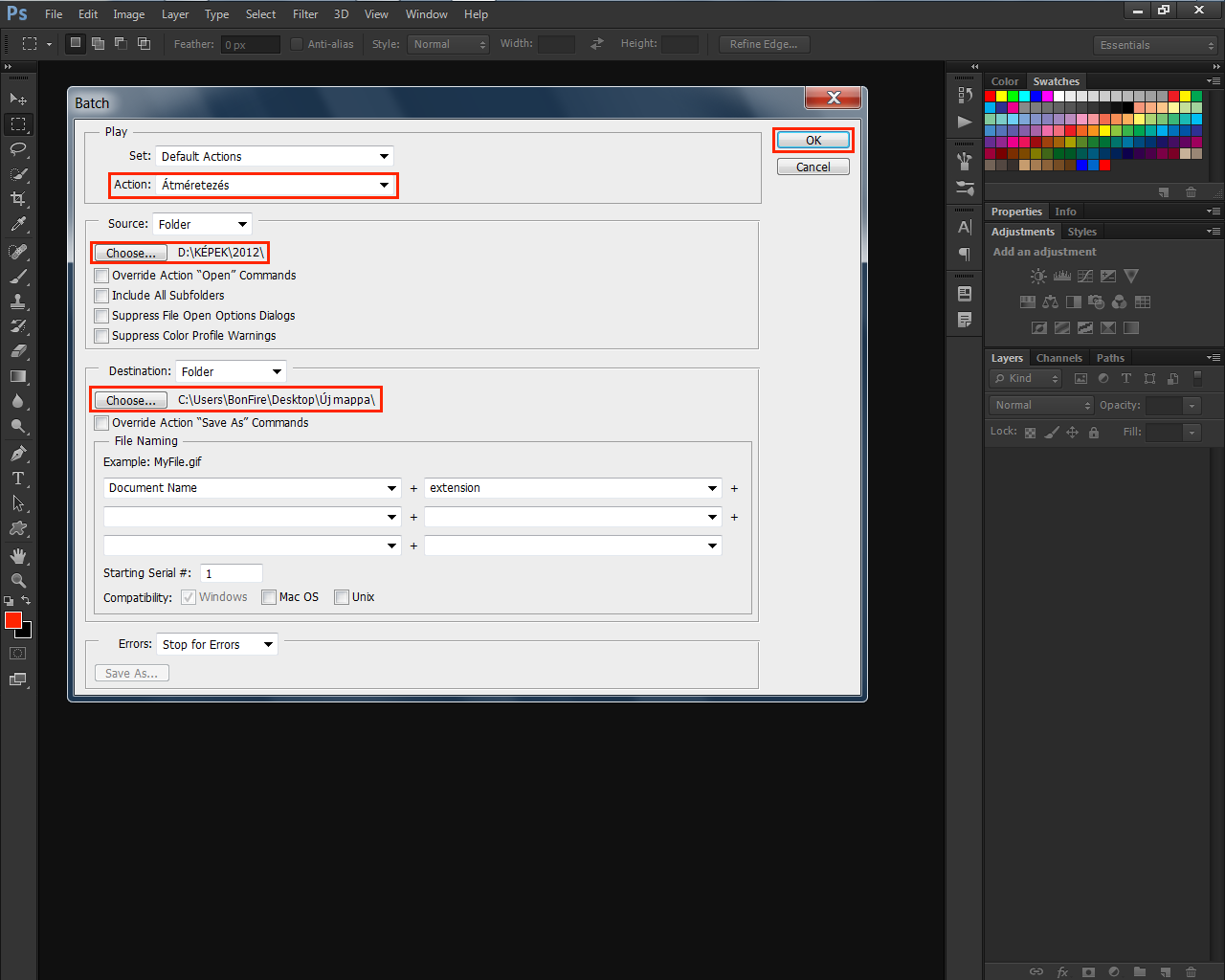The height and width of the screenshot is (980, 1225).
Task: Open the Filter menu
Action: point(305,14)
